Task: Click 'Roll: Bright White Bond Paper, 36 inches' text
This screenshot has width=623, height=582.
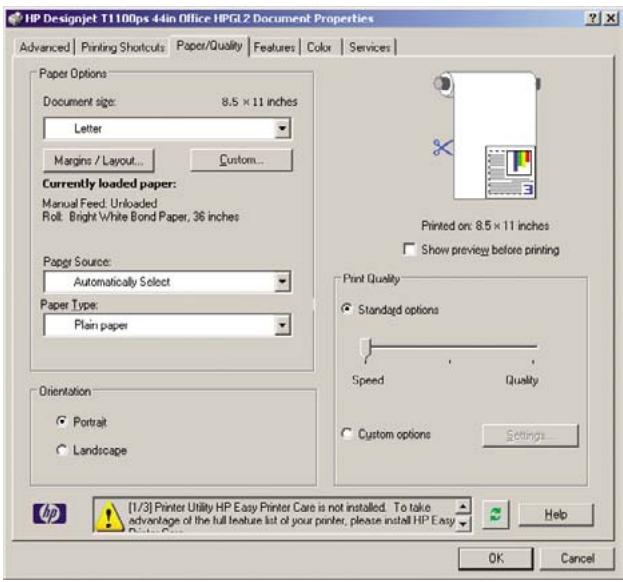Action: (x=141, y=217)
